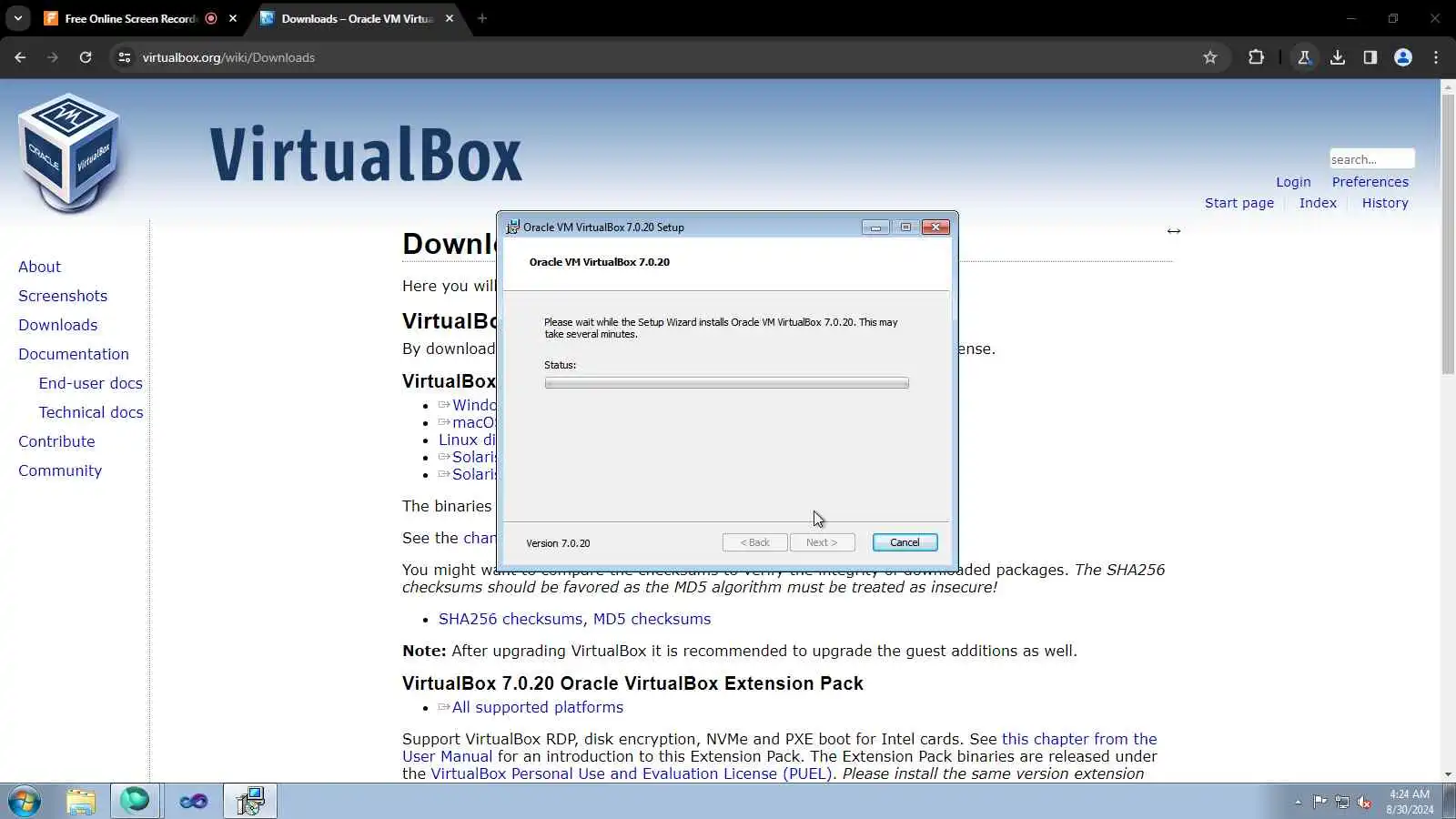The height and width of the screenshot is (819, 1456).
Task: Click the wiki search field
Action: tap(1372, 159)
